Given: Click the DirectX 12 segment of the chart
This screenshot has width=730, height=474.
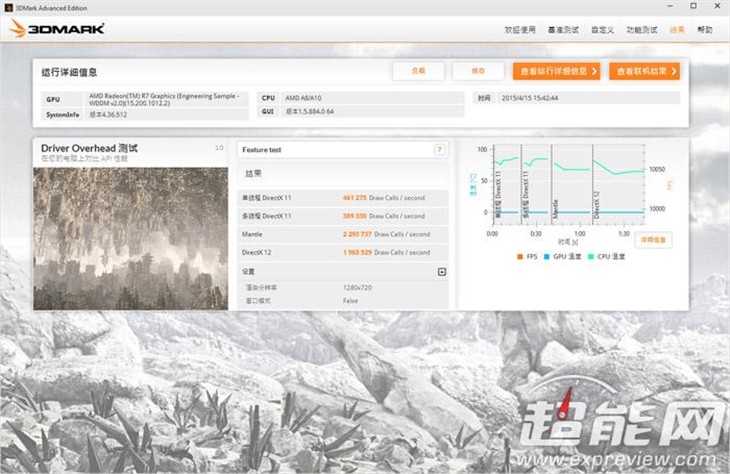Looking at the screenshot, I should (x=618, y=185).
